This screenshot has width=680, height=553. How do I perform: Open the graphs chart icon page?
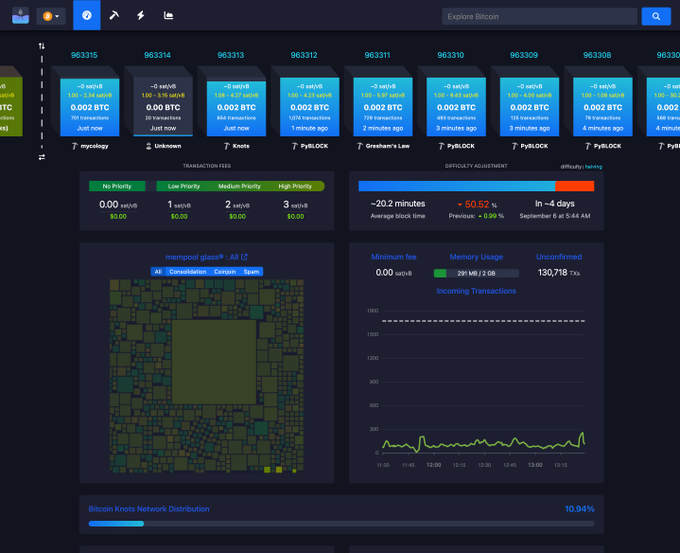click(x=168, y=16)
